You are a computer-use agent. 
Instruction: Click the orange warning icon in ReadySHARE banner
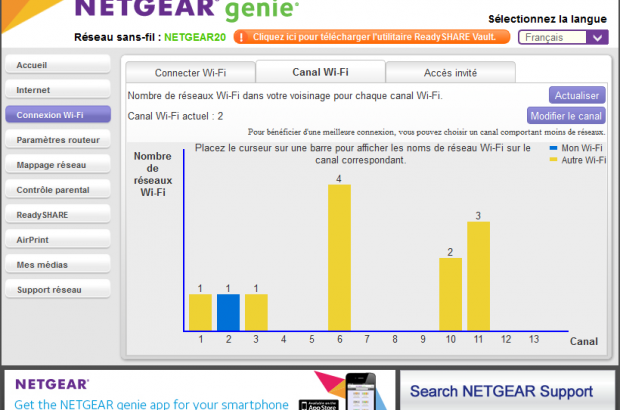242,37
